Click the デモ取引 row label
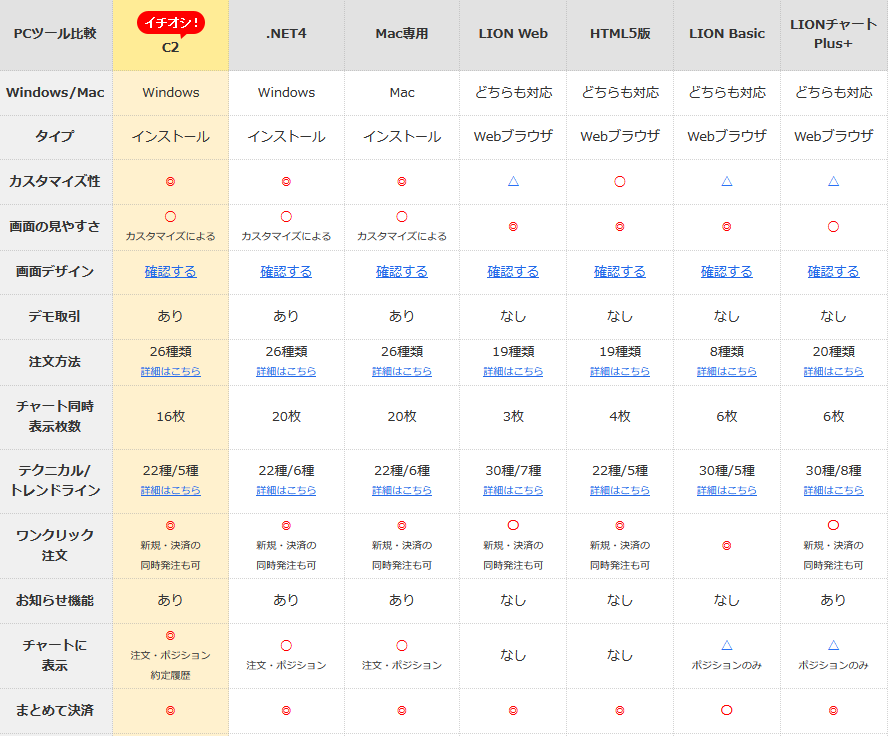The width and height of the screenshot is (888, 736). tap(55, 316)
